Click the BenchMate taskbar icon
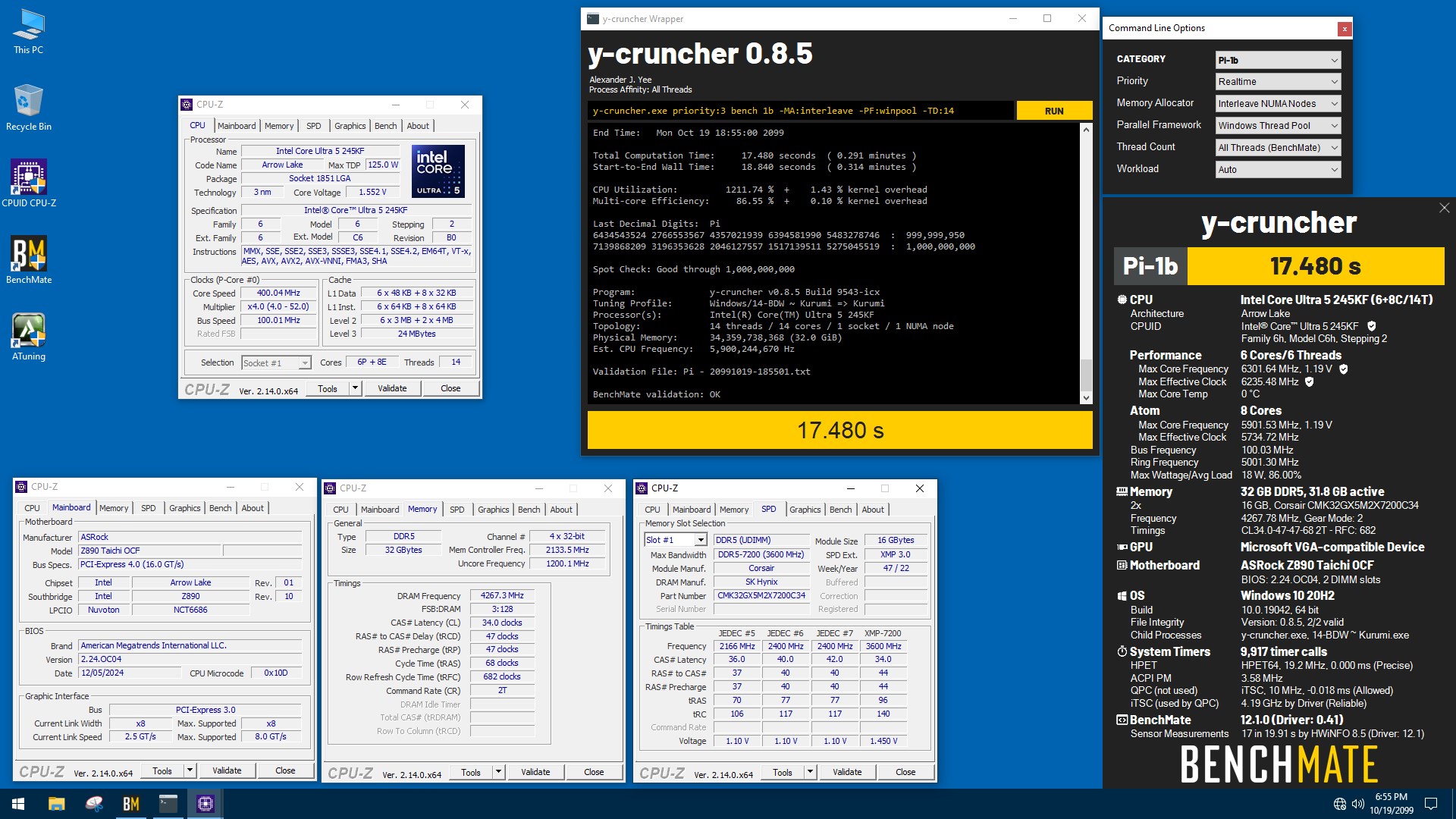Image resolution: width=1456 pixels, height=819 pixels. pos(131,804)
